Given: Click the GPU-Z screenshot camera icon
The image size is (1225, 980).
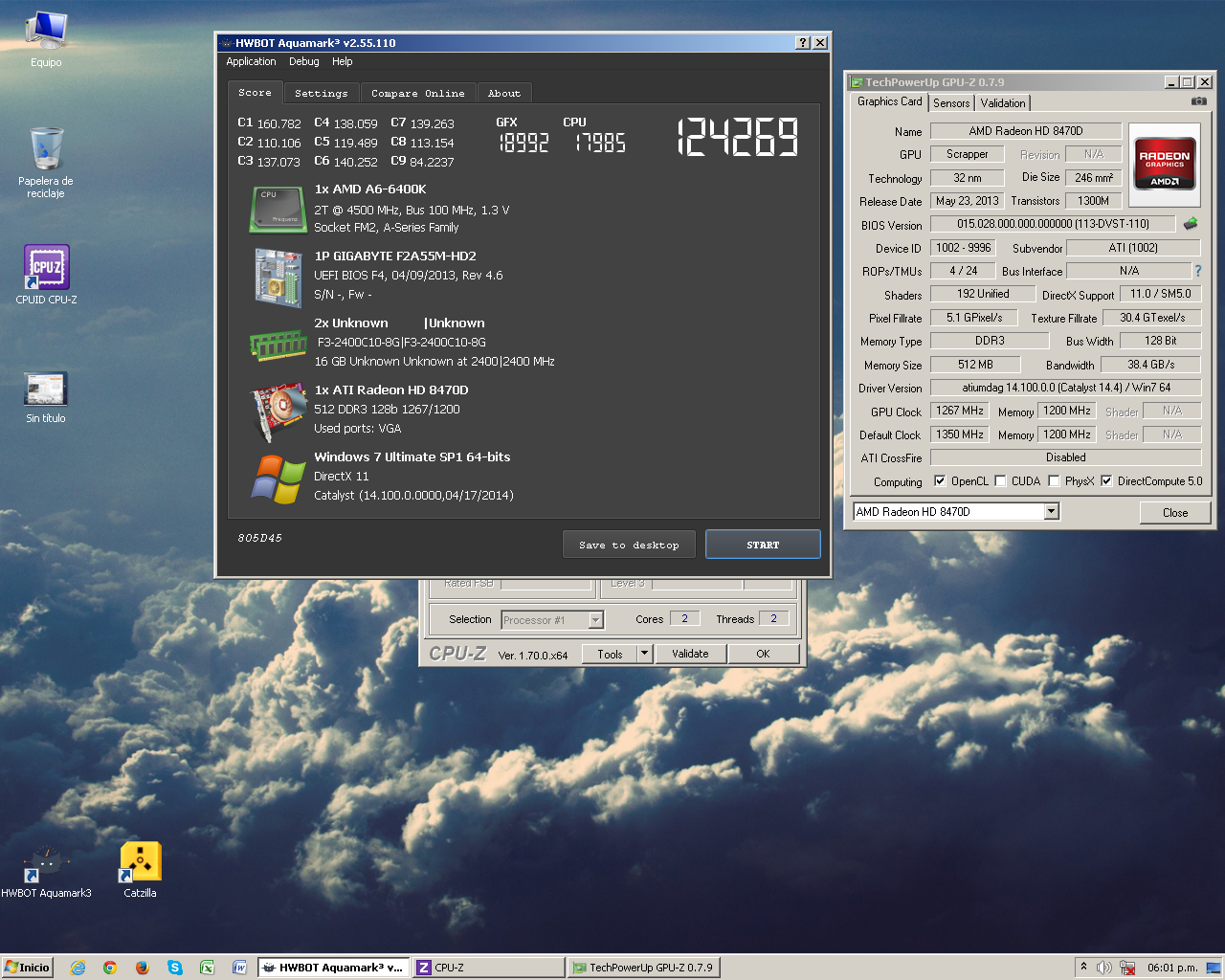Looking at the screenshot, I should [x=1198, y=100].
